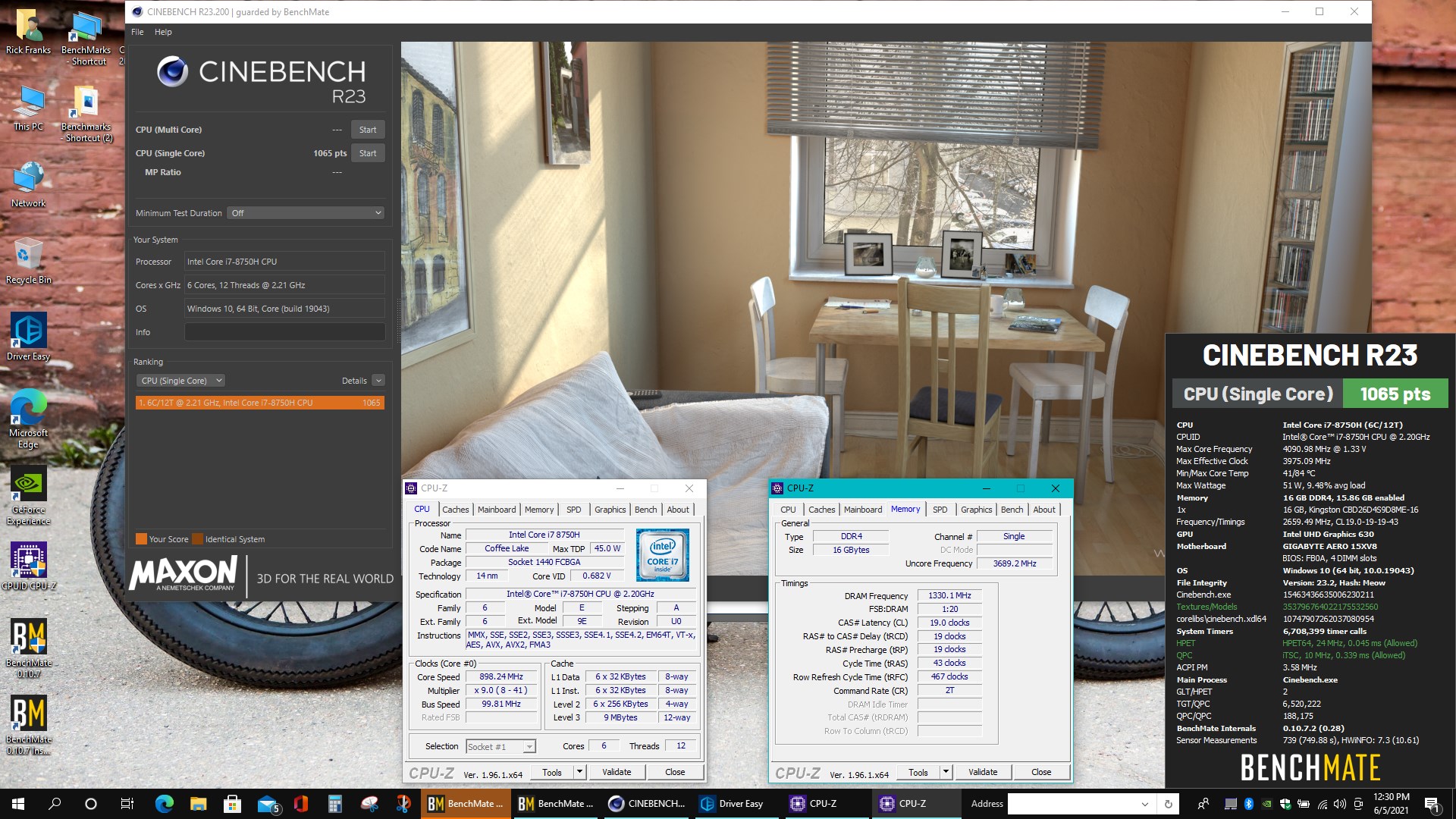Refresh taskbar Address bar
The height and width of the screenshot is (819, 1456).
1168,804
